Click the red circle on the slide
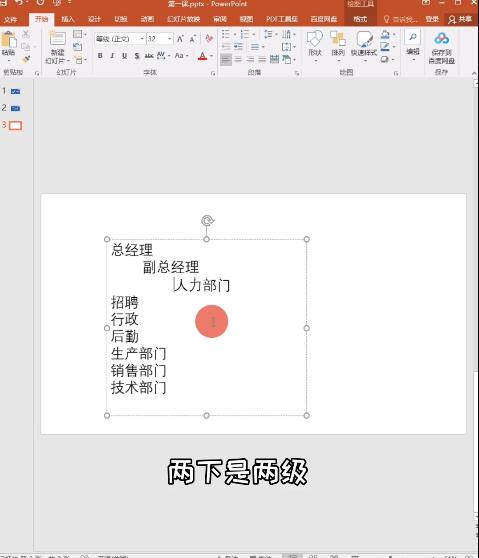 click(212, 321)
